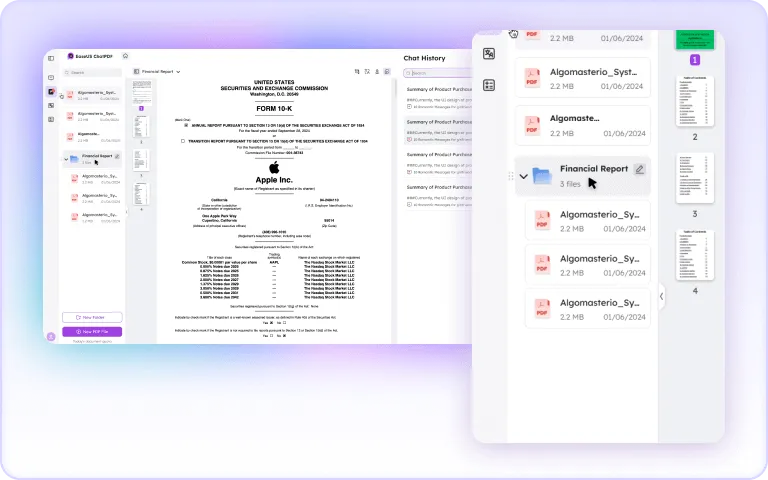
Task: Click the third toolbar icon above the document
Action: pos(377,72)
